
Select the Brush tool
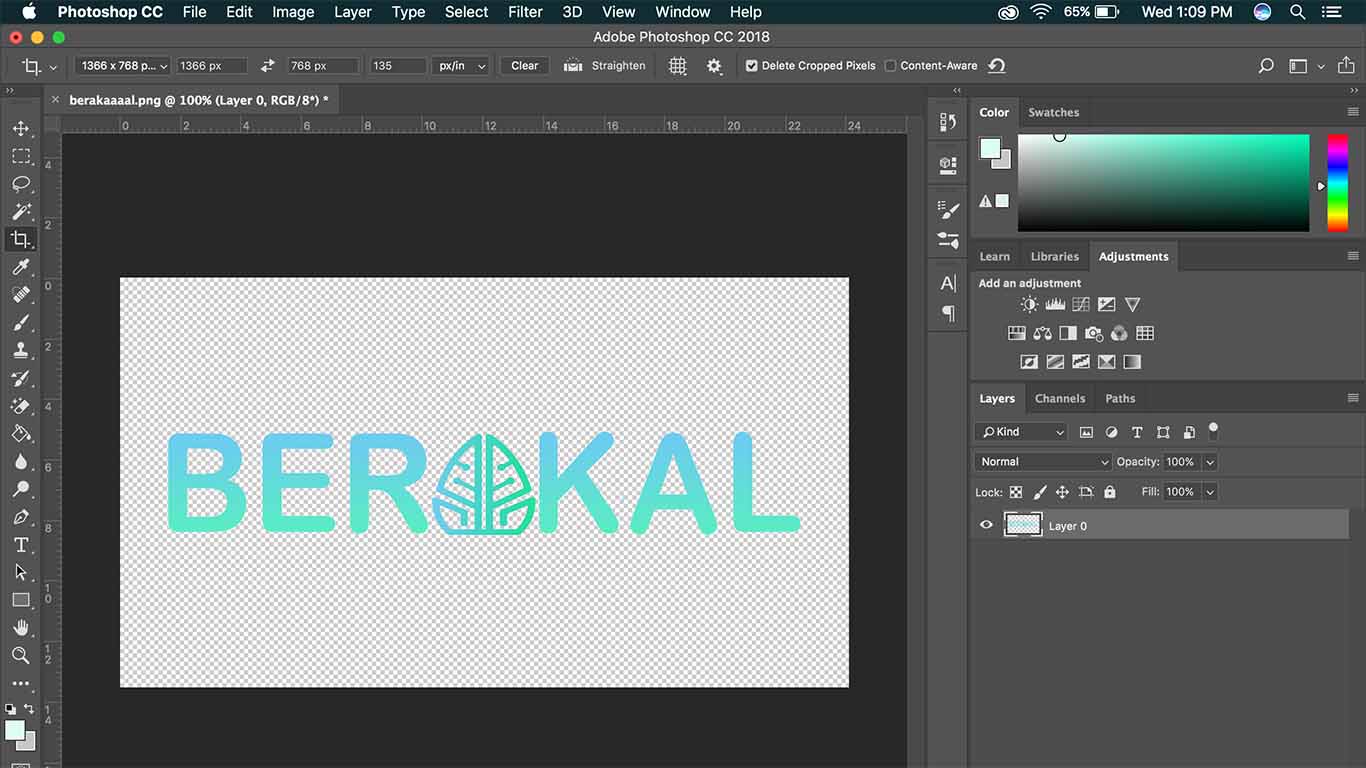click(21, 322)
